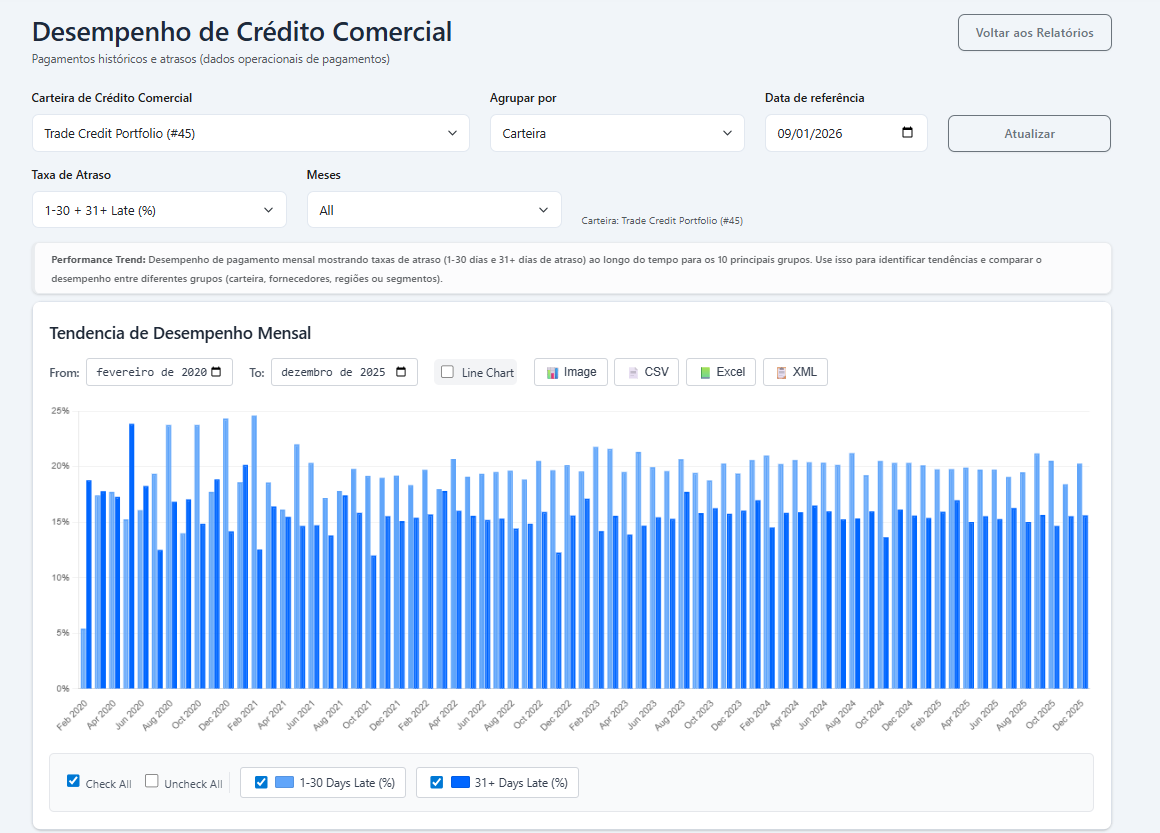
Task: Tick the Uncheck All checkbox
Action: coord(152,781)
